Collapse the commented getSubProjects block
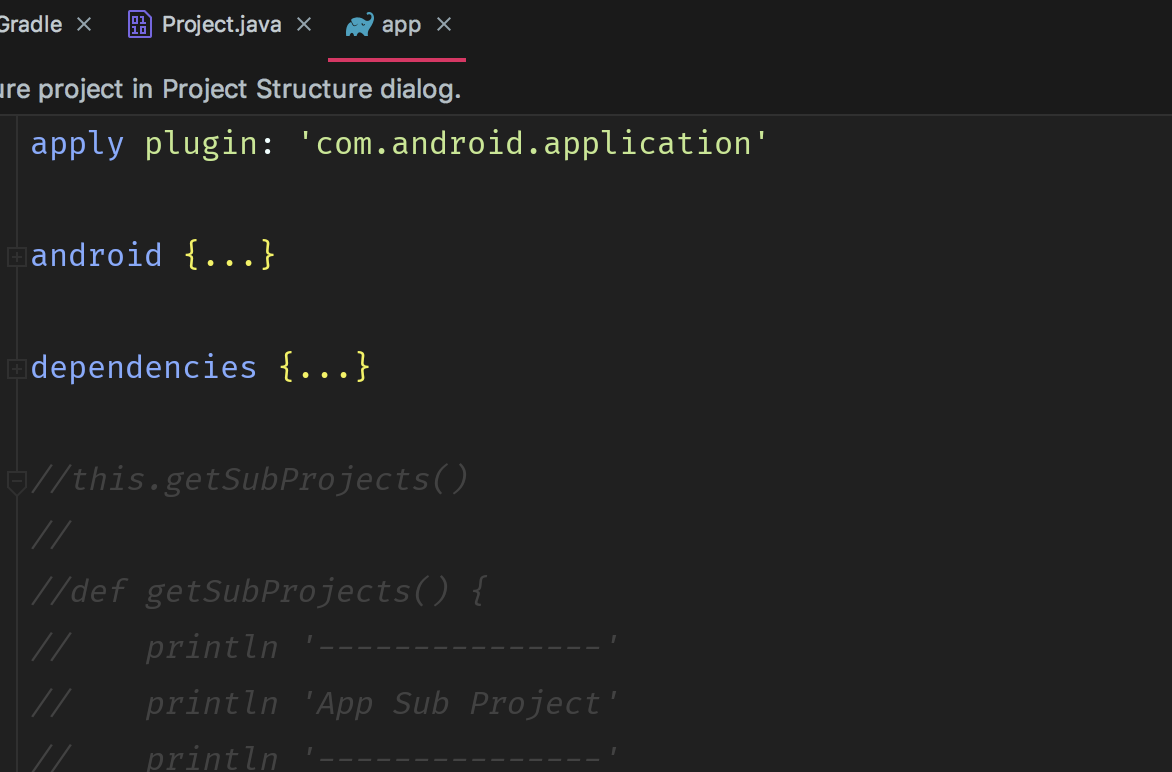The width and height of the screenshot is (1172, 772). pyautogui.click(x=16, y=482)
